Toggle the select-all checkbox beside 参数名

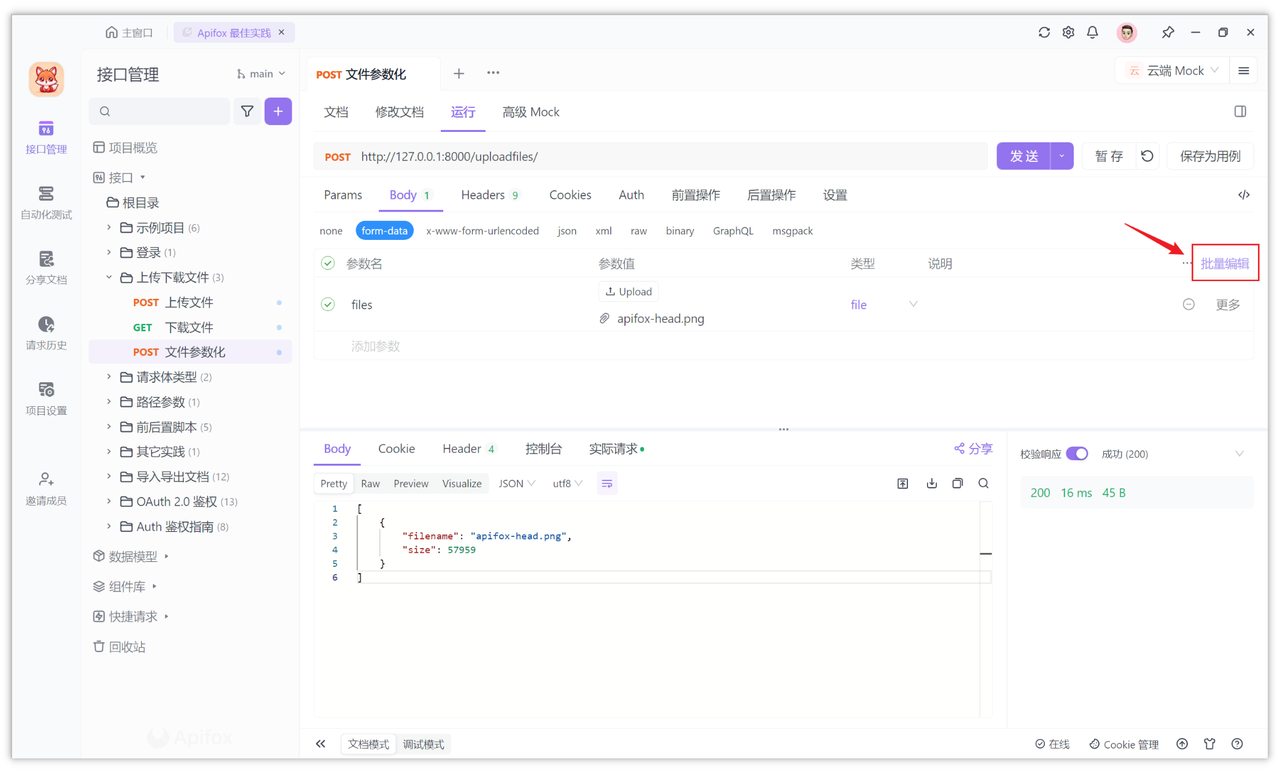coord(328,263)
